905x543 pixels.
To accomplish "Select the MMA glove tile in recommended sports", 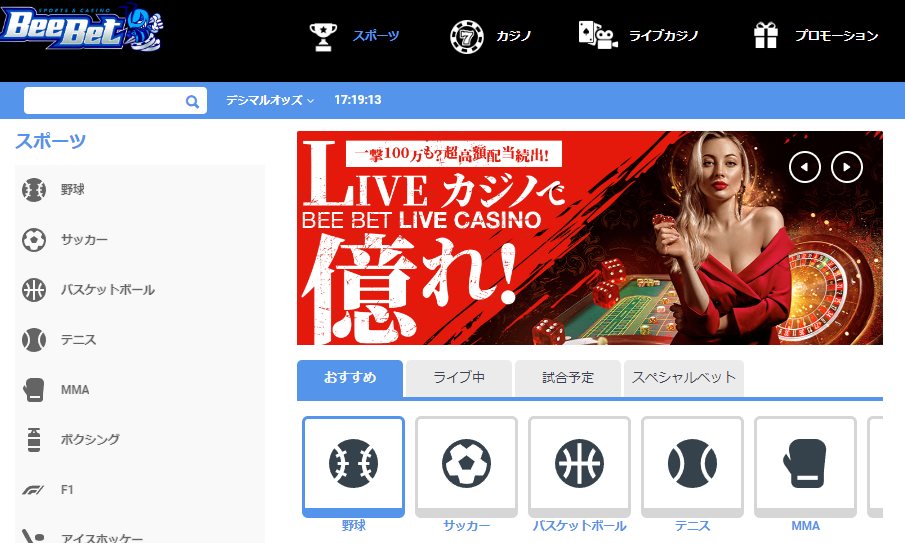I will [805, 466].
